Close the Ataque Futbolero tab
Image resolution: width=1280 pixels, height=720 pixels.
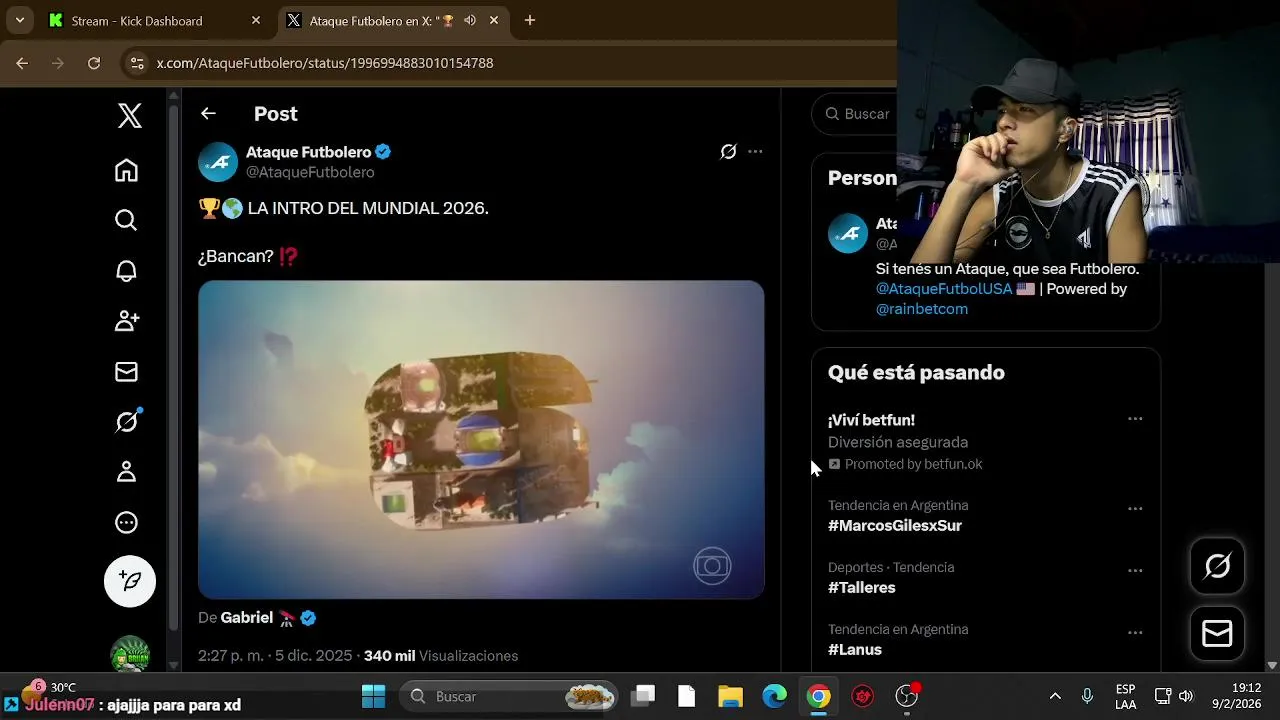[x=494, y=20]
